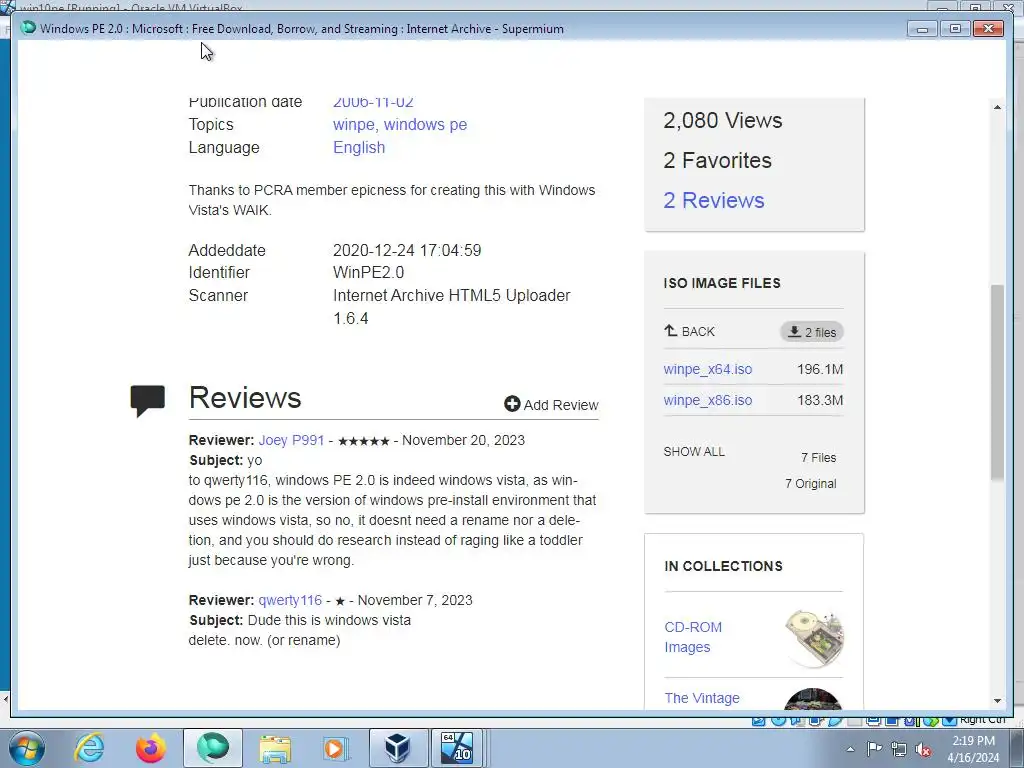Open The Vintage collection link
This screenshot has width=1024, height=768.
click(702, 698)
